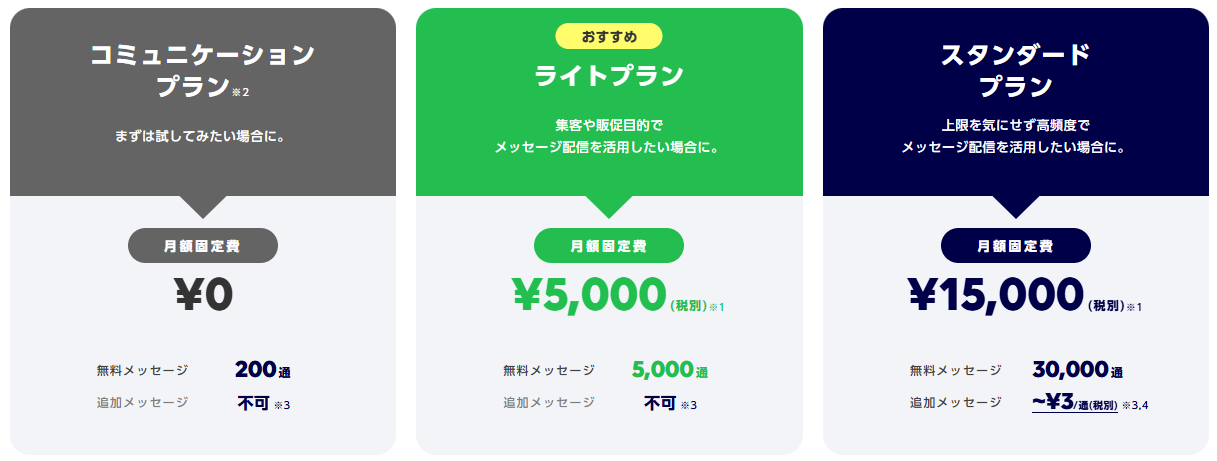Viewport: 1217px width, 461px height.
Task: Click the navy 月額固定費 pill label
Action: (x=1015, y=246)
